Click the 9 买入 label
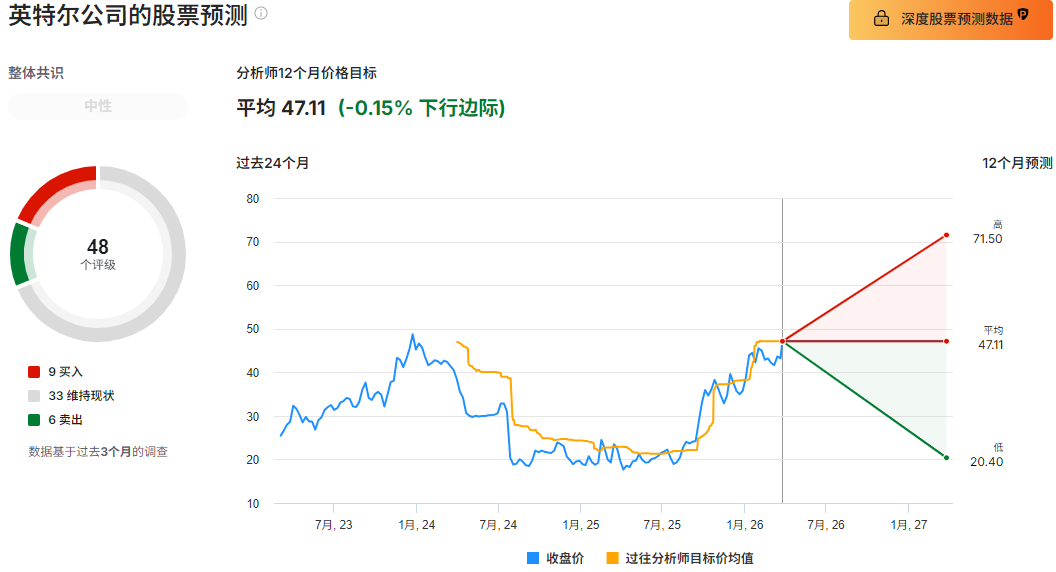Image resolution: width=1056 pixels, height=572 pixels. point(65,372)
